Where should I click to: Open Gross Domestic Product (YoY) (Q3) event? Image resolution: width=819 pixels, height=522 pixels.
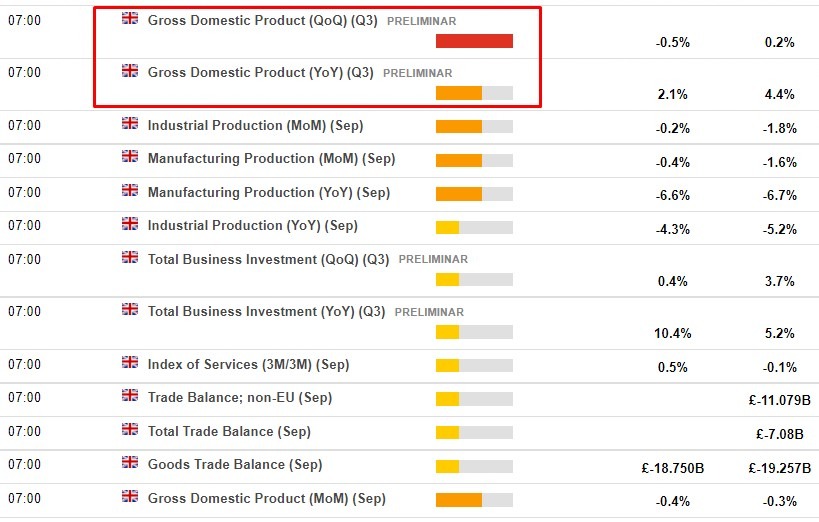(261, 73)
